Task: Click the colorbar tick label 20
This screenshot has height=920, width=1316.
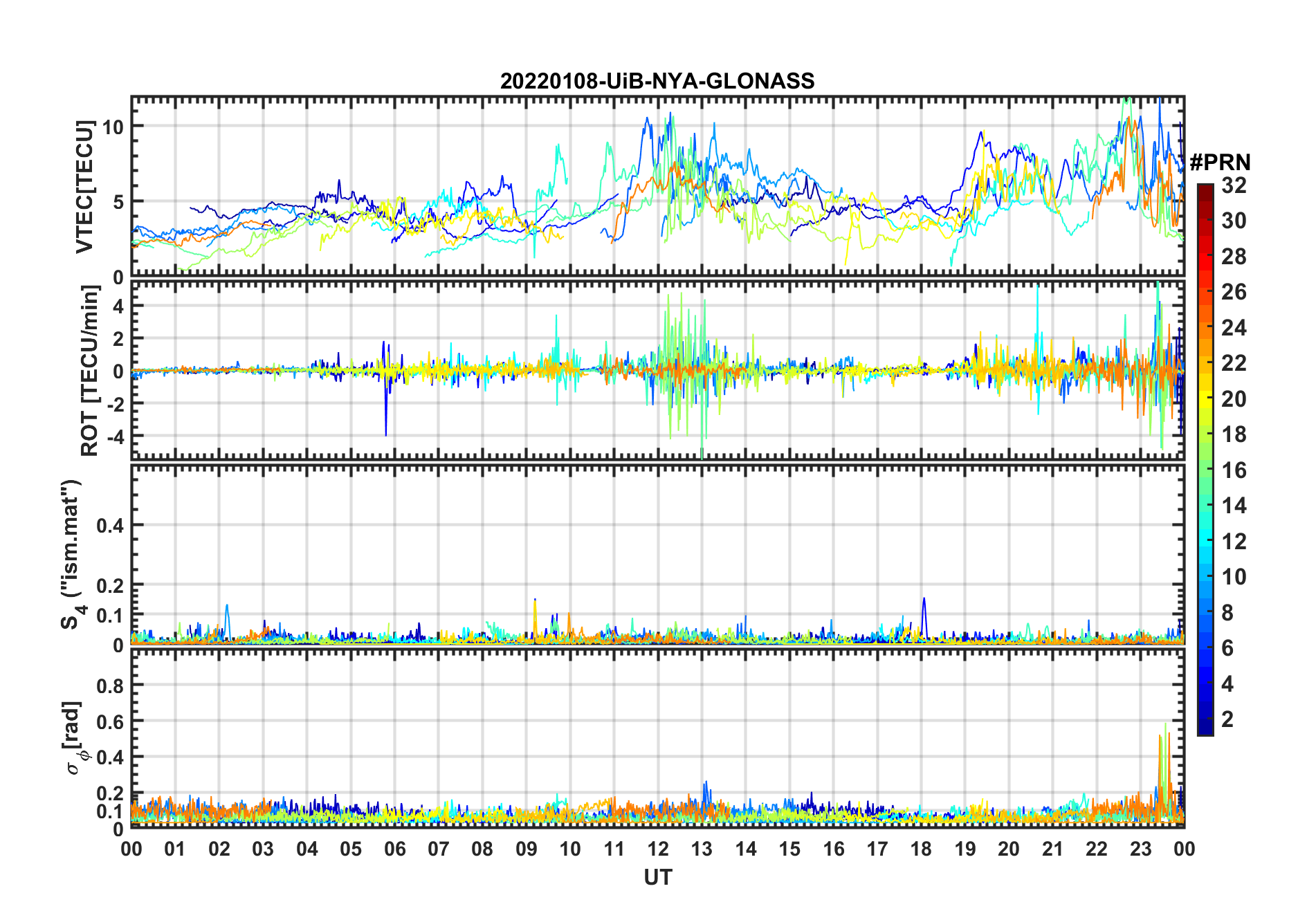Action: point(1234,399)
